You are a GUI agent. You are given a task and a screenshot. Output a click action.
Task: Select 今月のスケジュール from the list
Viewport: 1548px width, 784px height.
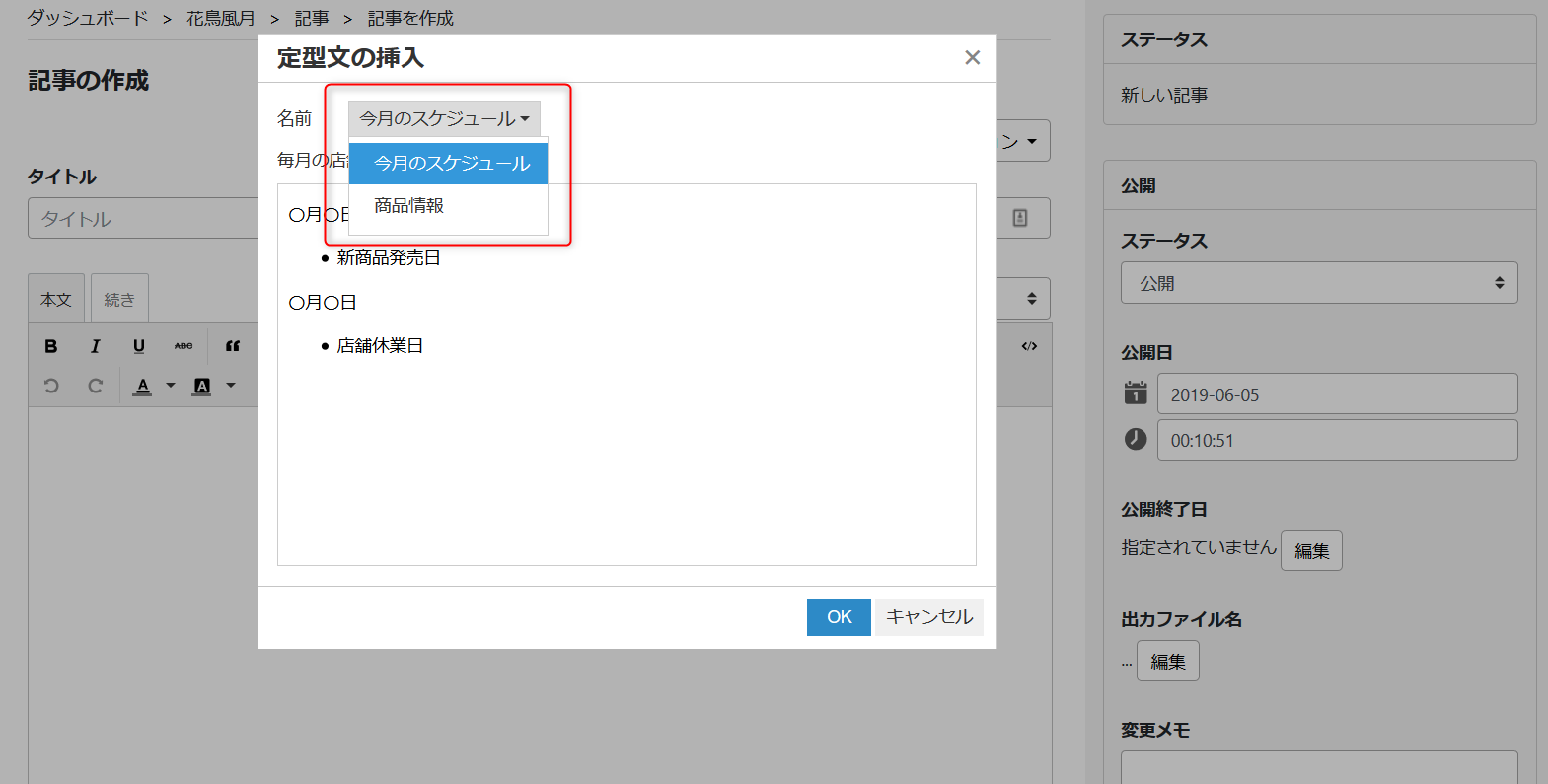449,164
